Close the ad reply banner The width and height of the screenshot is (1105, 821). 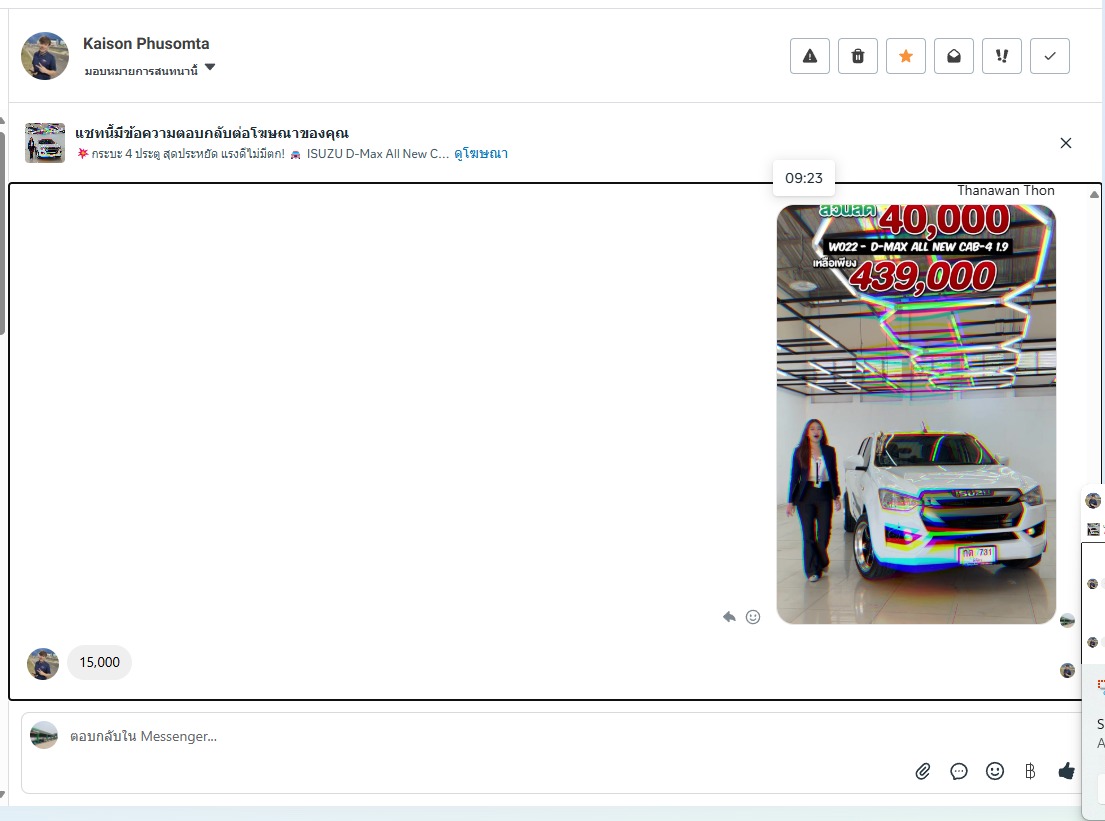tap(1066, 143)
